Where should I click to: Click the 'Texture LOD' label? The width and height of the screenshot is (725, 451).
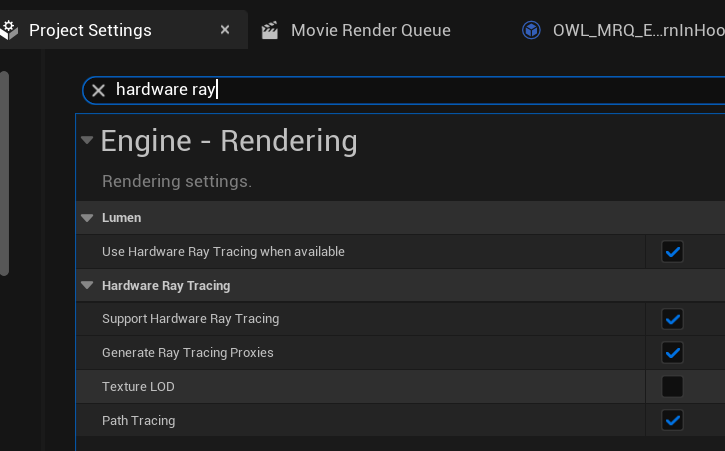pyautogui.click(x=138, y=387)
